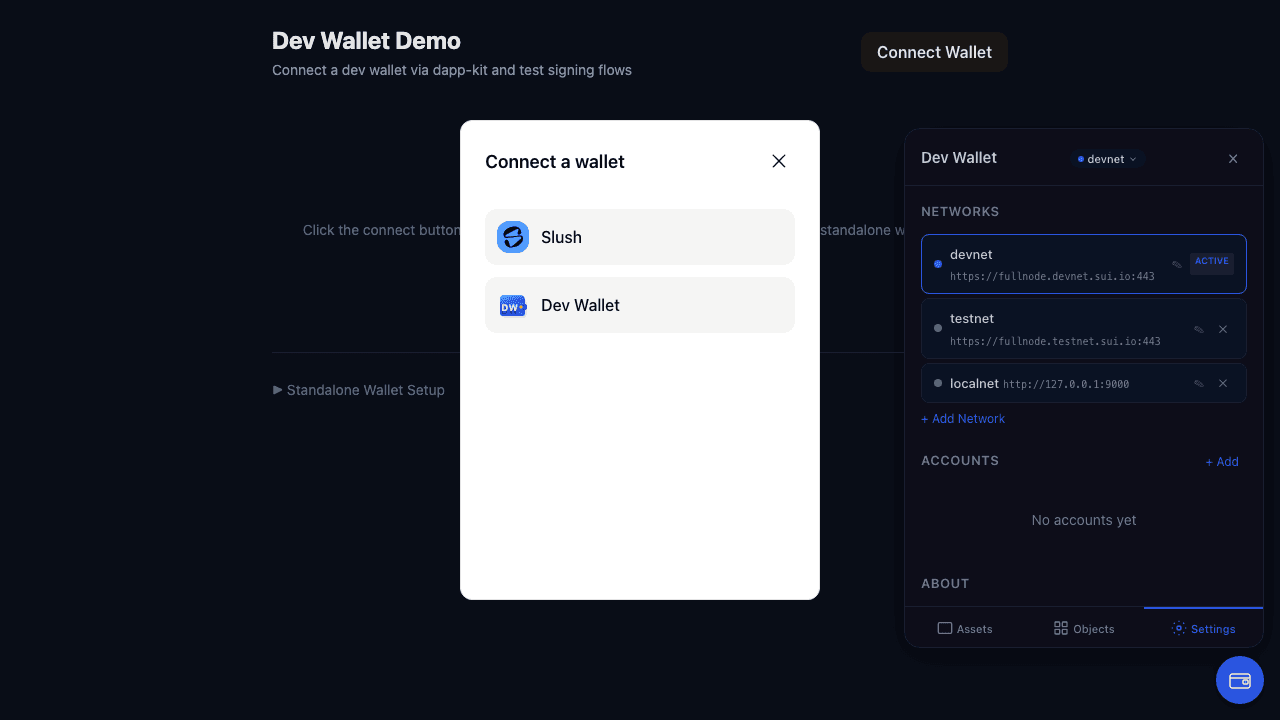Click the blue ACTIVE status badge
Screen dimensions: 1280x720
1211,261
